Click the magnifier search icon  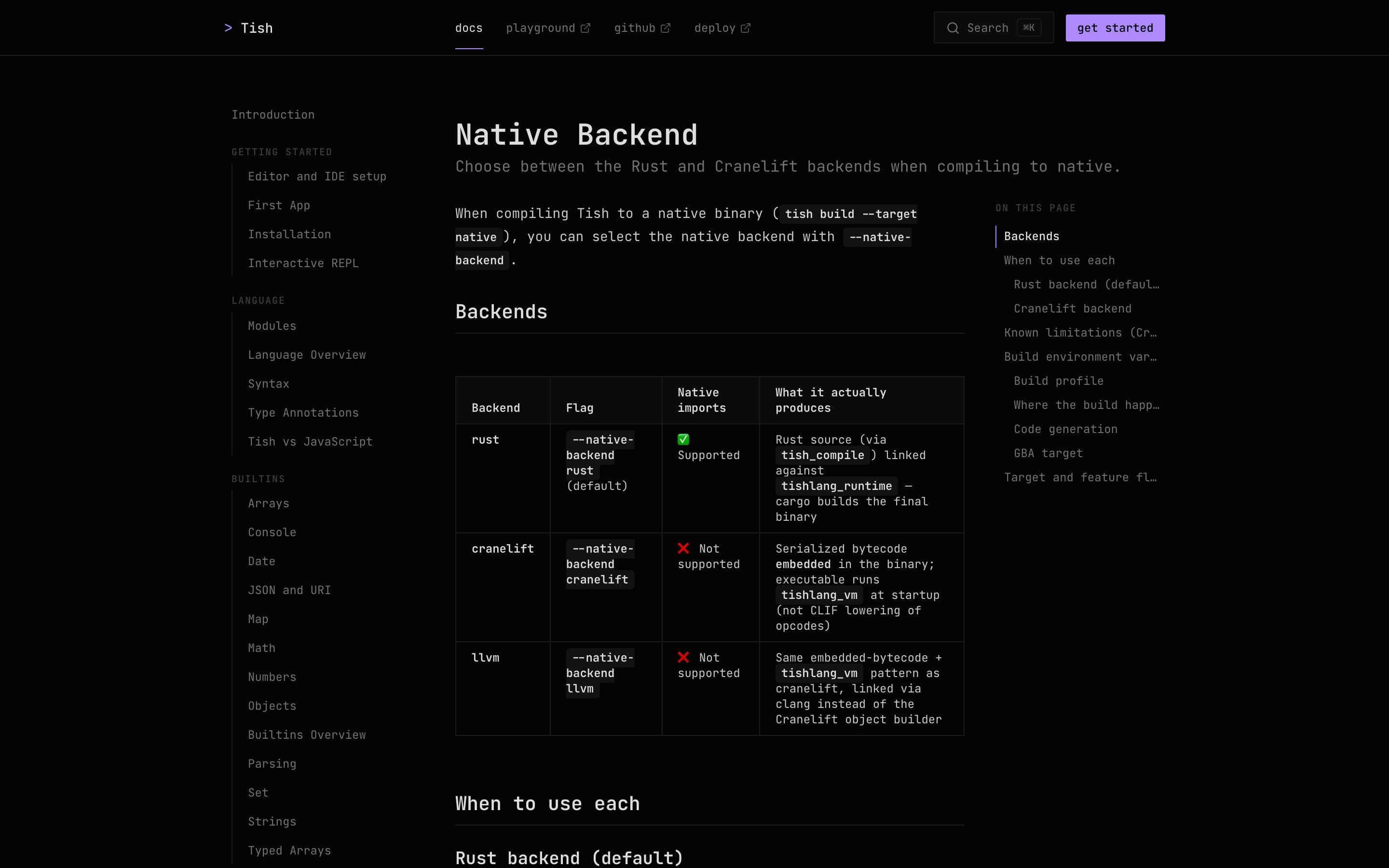point(953,28)
